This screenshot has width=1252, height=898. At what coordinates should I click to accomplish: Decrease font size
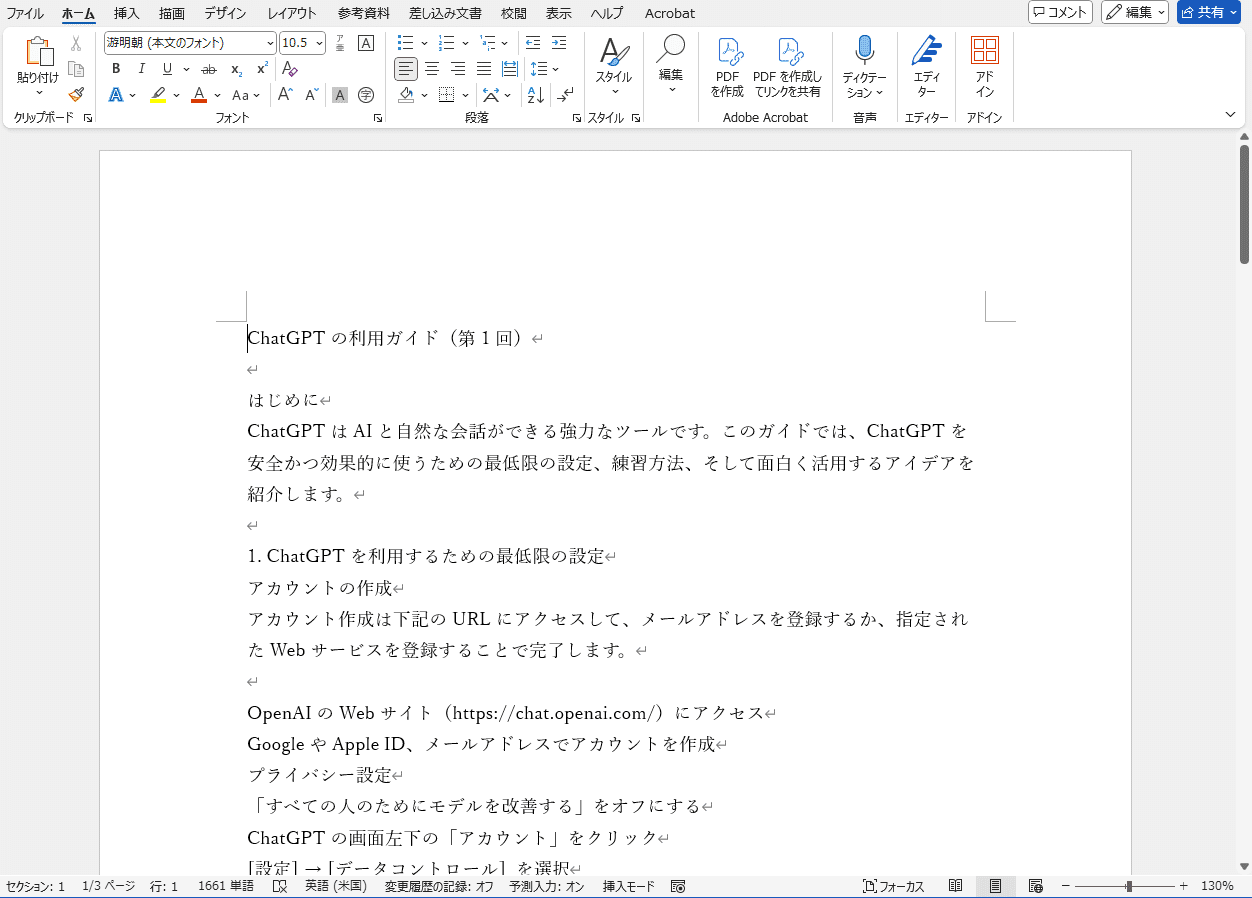coord(312,95)
